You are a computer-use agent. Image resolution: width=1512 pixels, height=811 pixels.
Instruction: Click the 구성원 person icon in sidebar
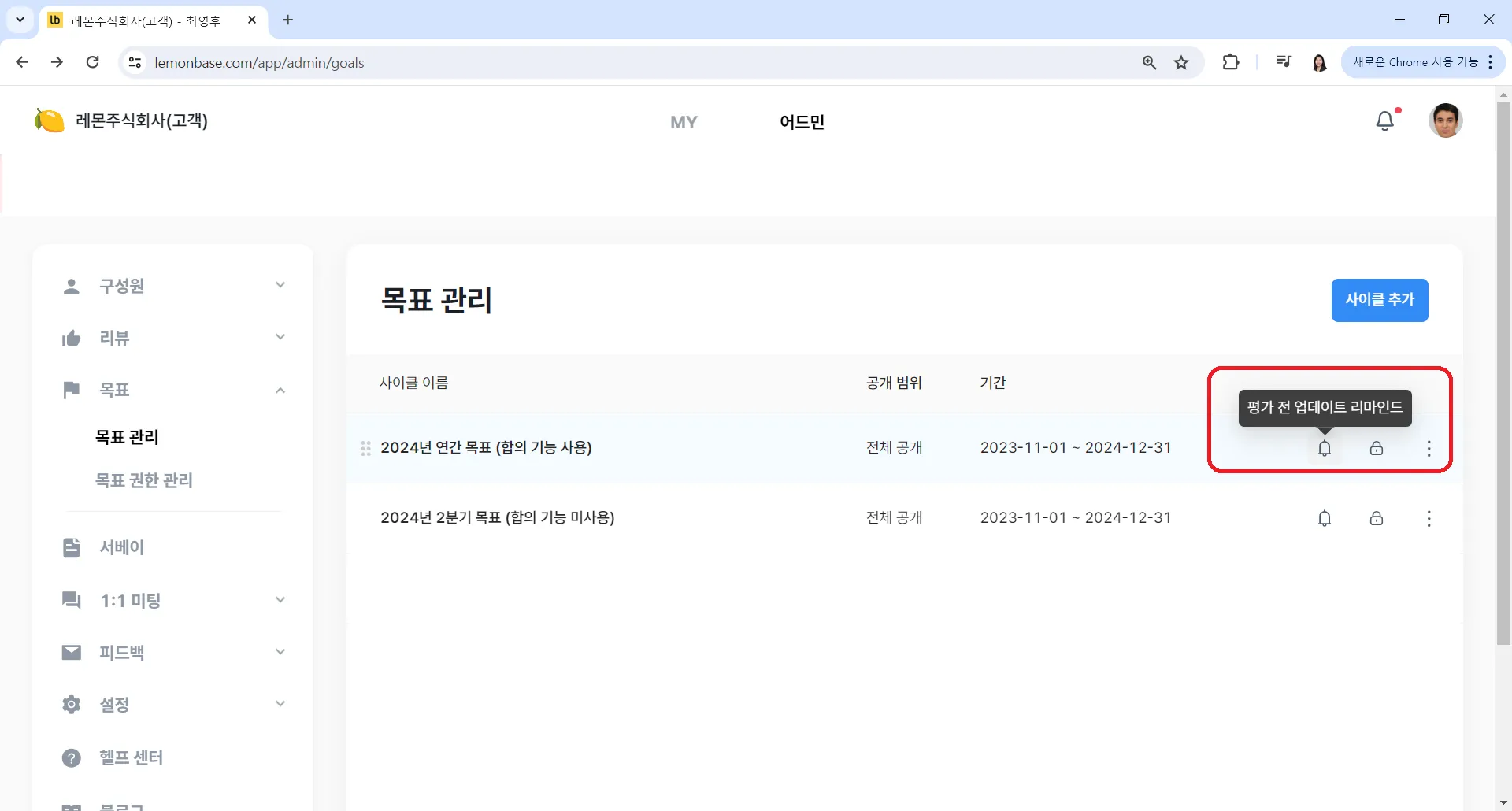coord(72,286)
